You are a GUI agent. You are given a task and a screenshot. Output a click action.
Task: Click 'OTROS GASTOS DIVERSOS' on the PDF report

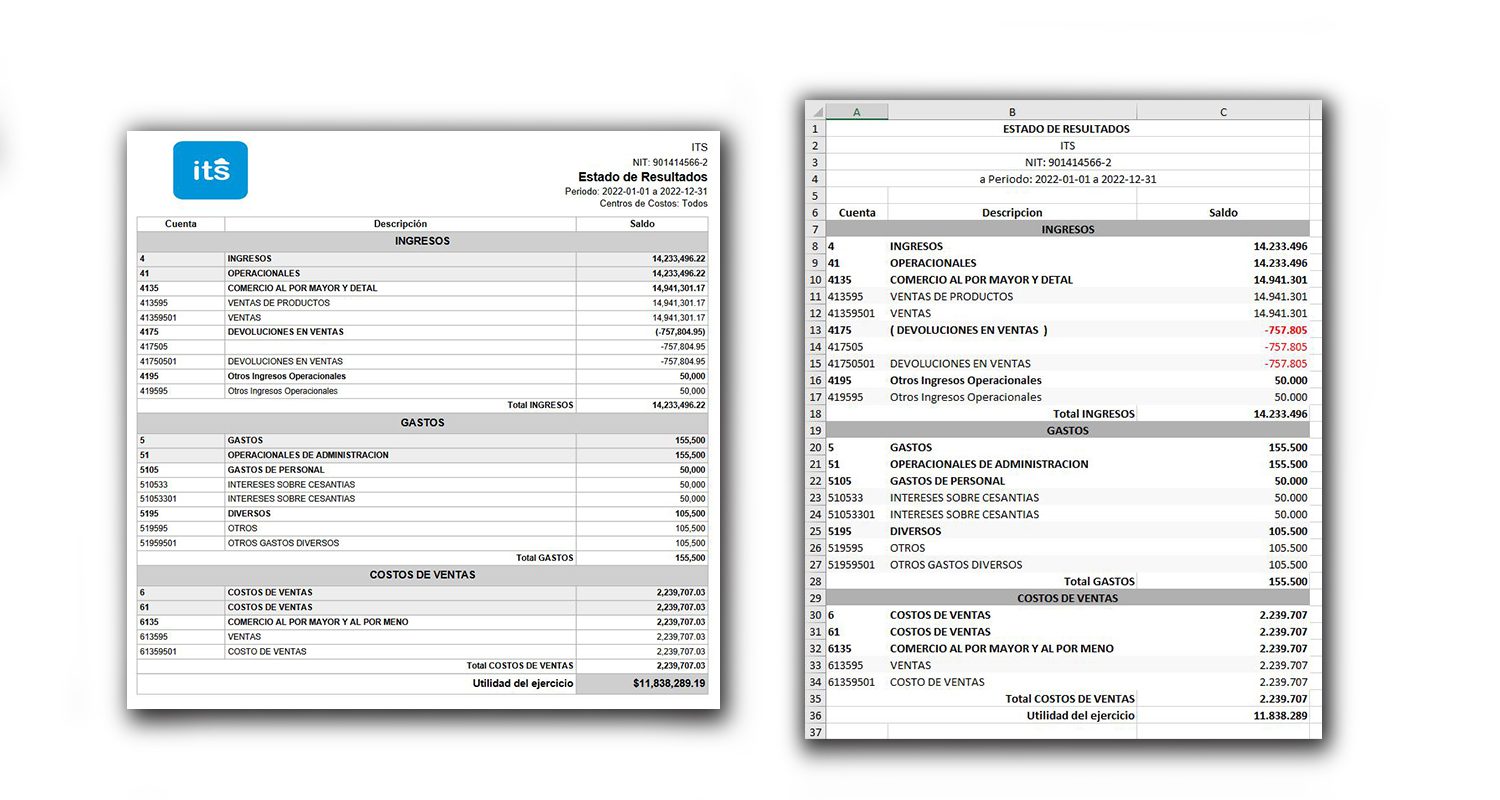click(283, 543)
